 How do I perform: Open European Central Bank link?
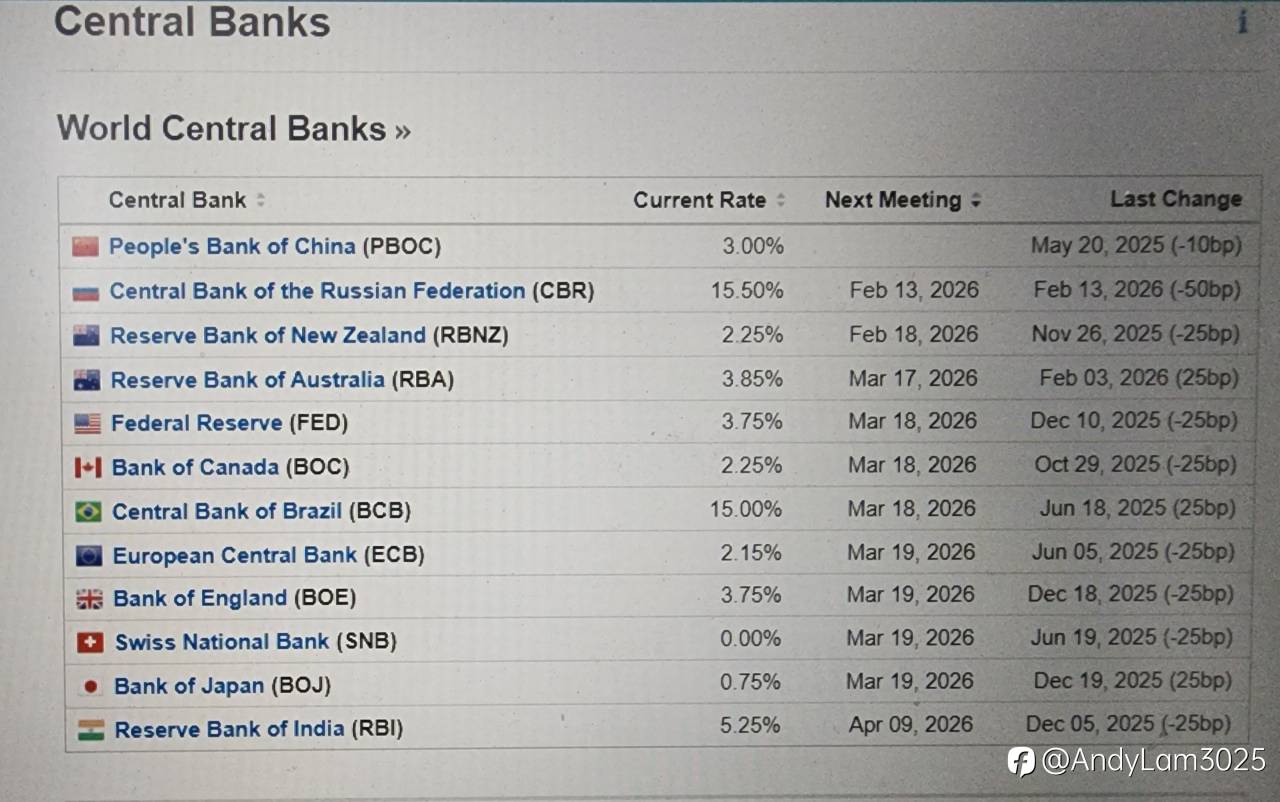click(x=234, y=555)
